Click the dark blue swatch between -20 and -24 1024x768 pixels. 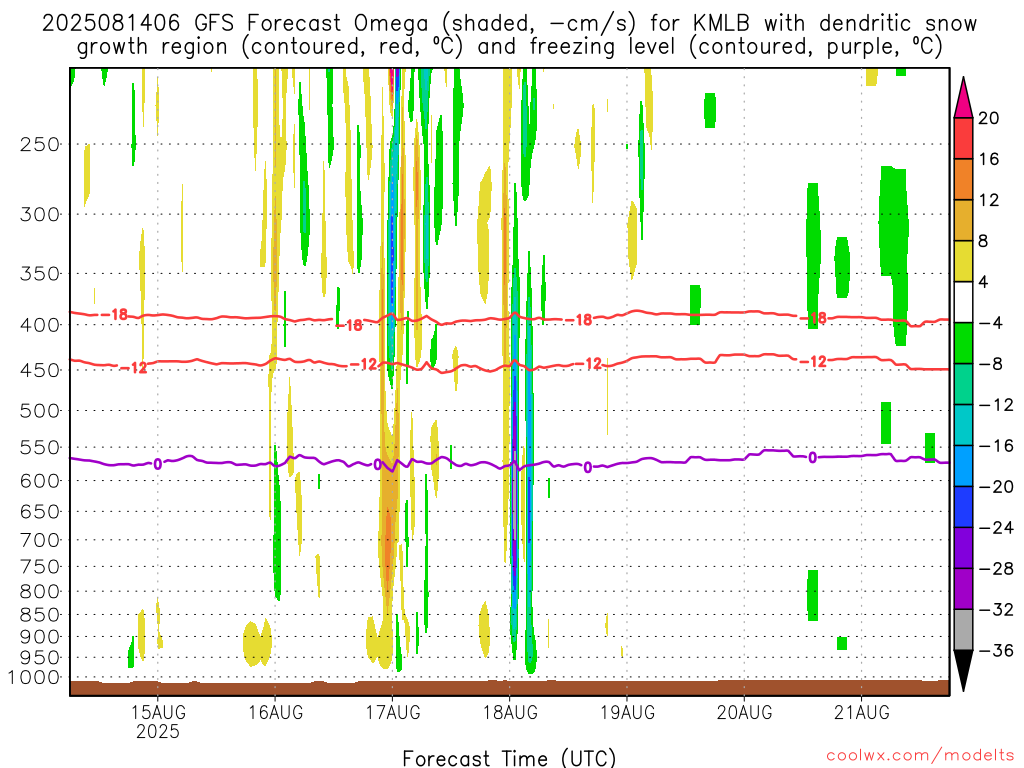pos(963,507)
